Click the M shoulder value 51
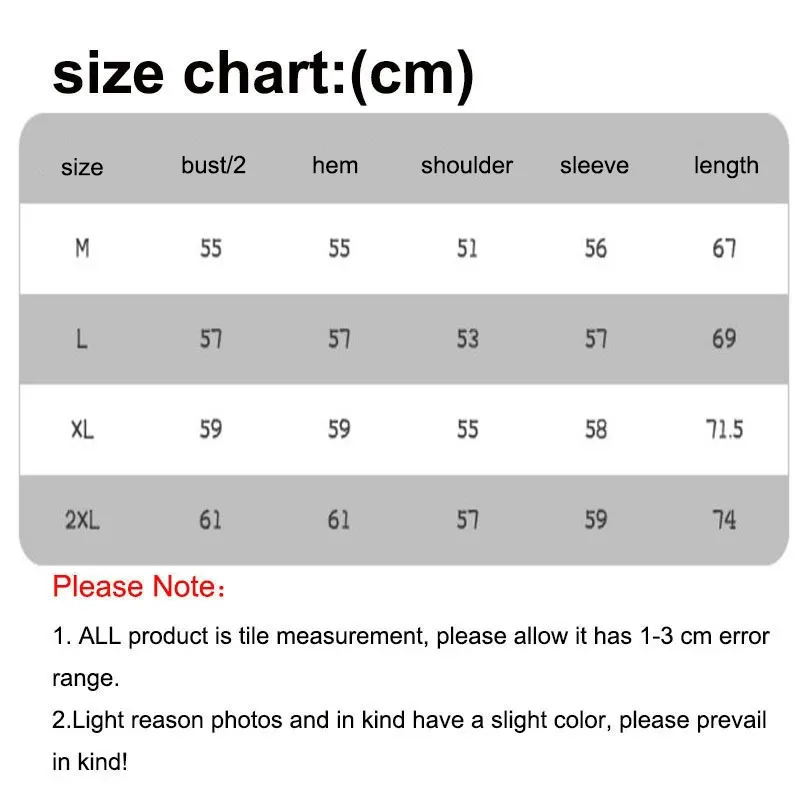This screenshot has height=800, width=800. pyautogui.click(x=467, y=248)
